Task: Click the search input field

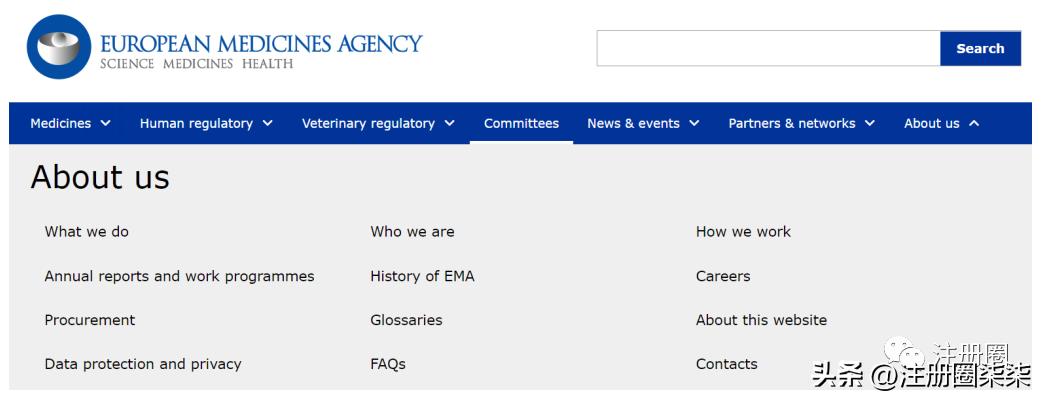Action: [x=767, y=49]
